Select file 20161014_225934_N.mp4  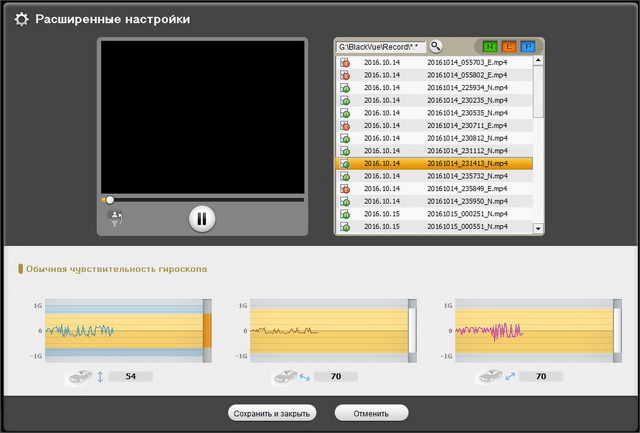tap(434, 88)
